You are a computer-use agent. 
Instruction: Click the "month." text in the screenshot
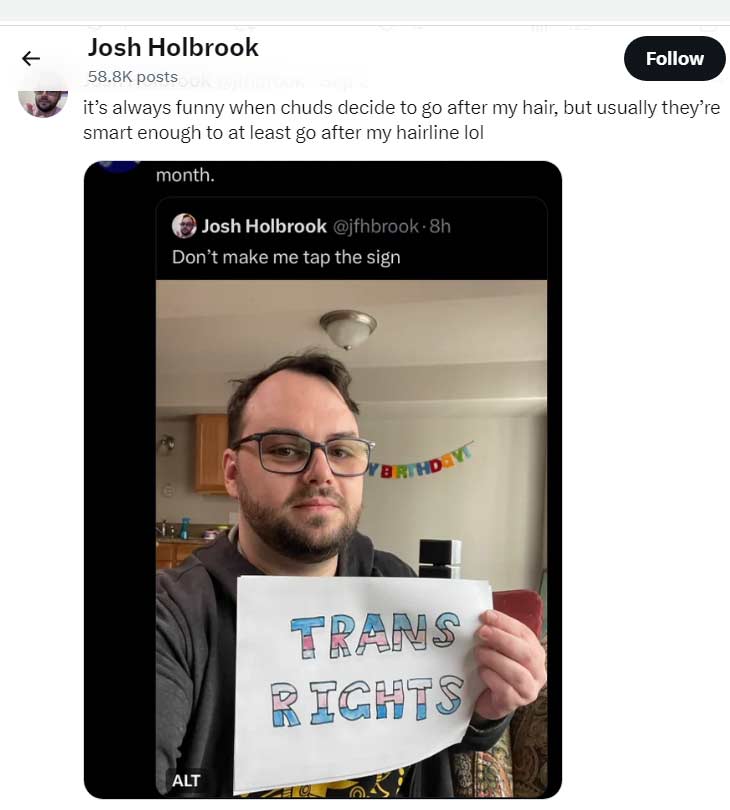(x=185, y=175)
